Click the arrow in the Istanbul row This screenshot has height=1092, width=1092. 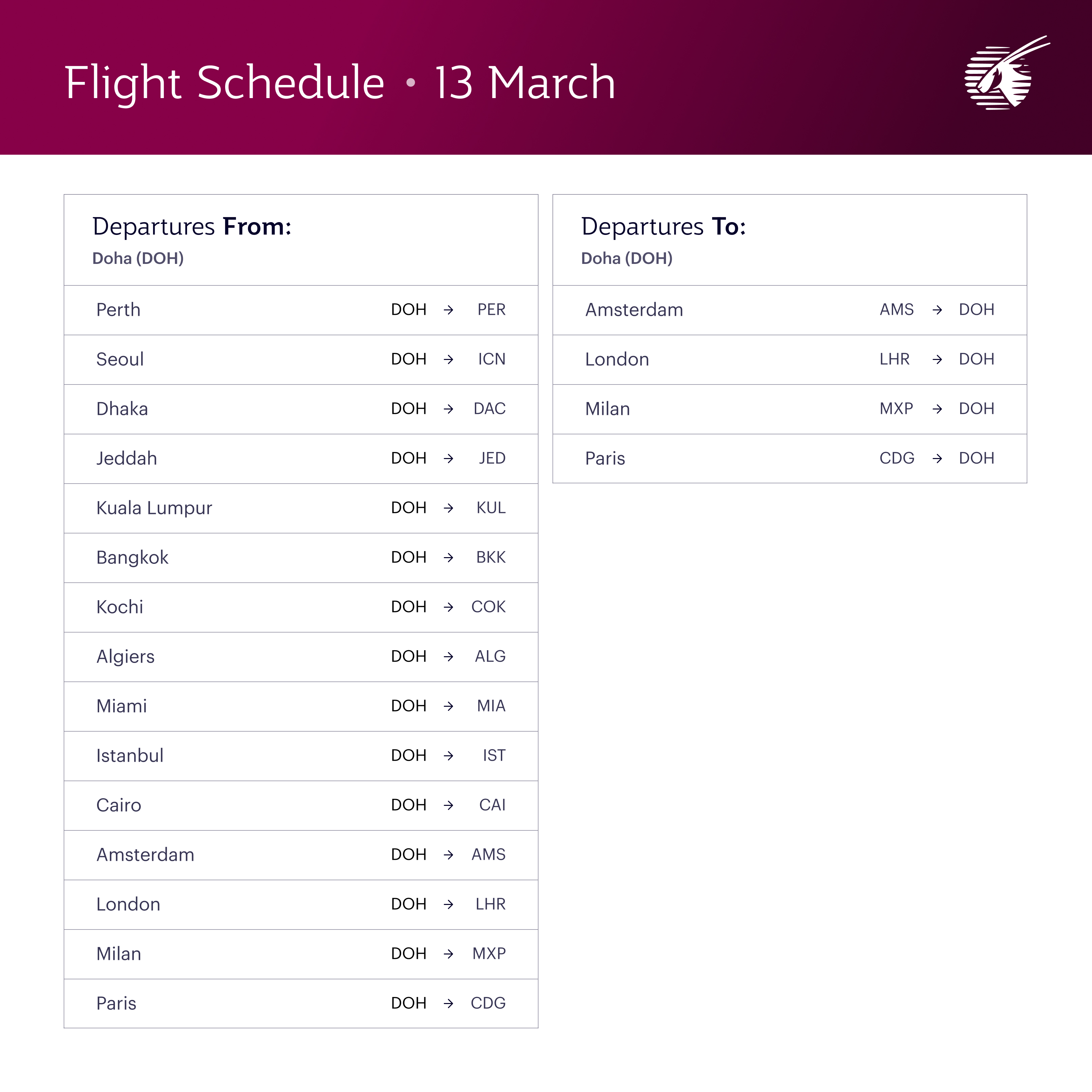448,756
